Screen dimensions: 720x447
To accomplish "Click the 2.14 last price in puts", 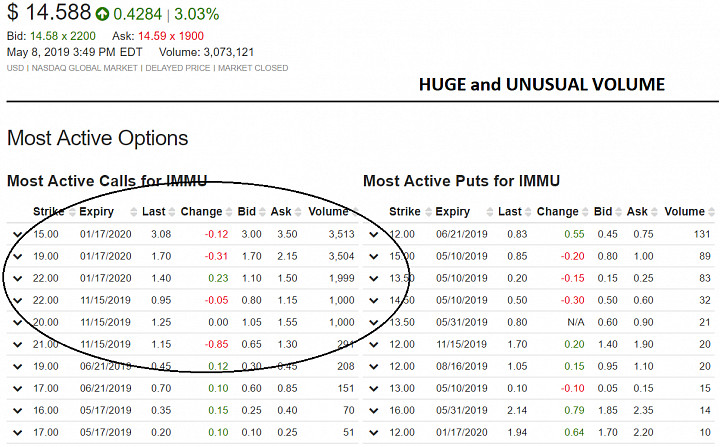I will [x=517, y=411].
